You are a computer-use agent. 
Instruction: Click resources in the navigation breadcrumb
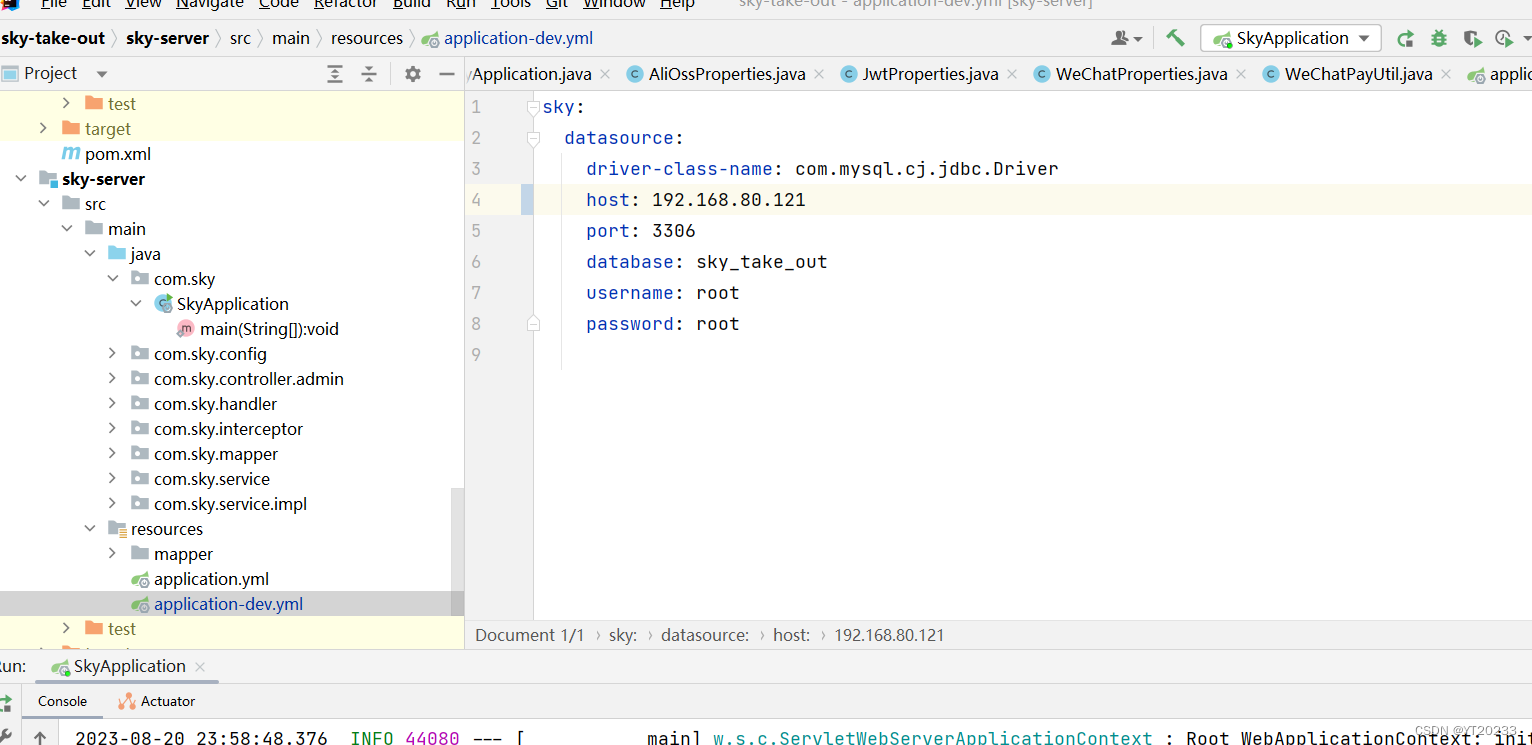tap(367, 39)
